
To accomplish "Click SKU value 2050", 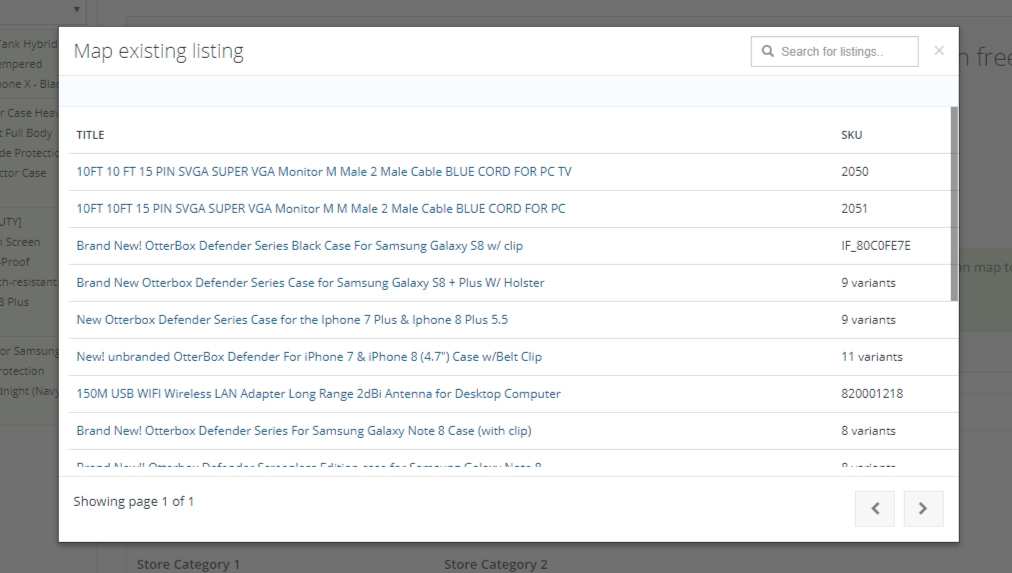I will tap(855, 172).
